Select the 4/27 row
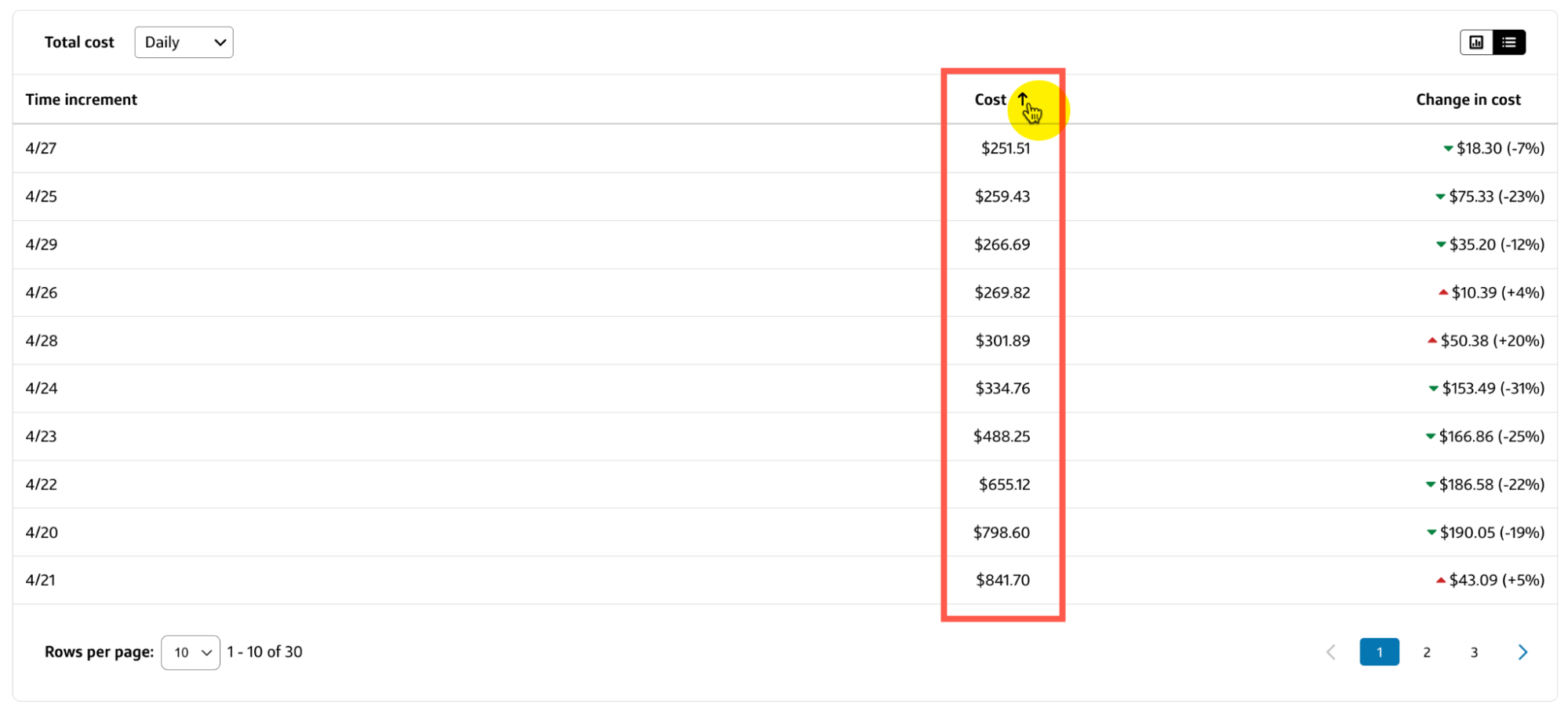Viewport: 1568px width, 711px height. point(784,148)
